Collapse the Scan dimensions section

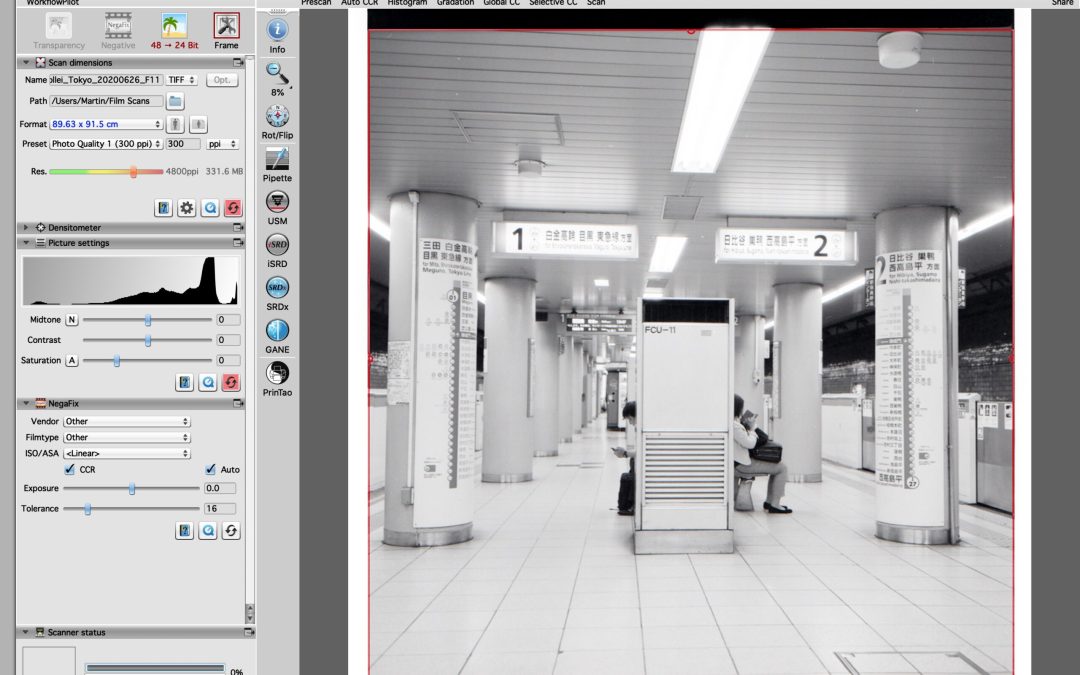26,63
